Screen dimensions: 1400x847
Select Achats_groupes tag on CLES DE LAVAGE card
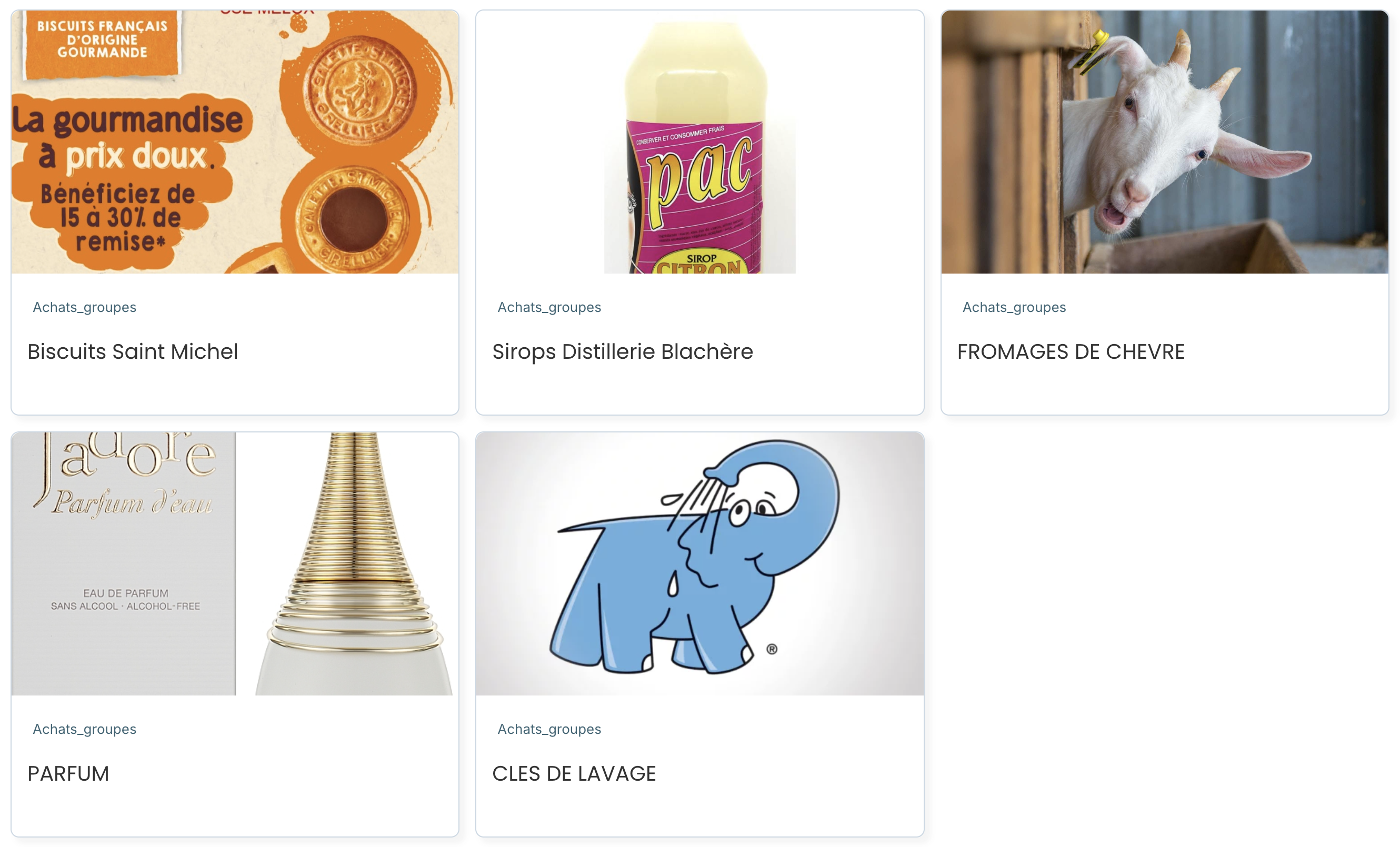pos(549,729)
